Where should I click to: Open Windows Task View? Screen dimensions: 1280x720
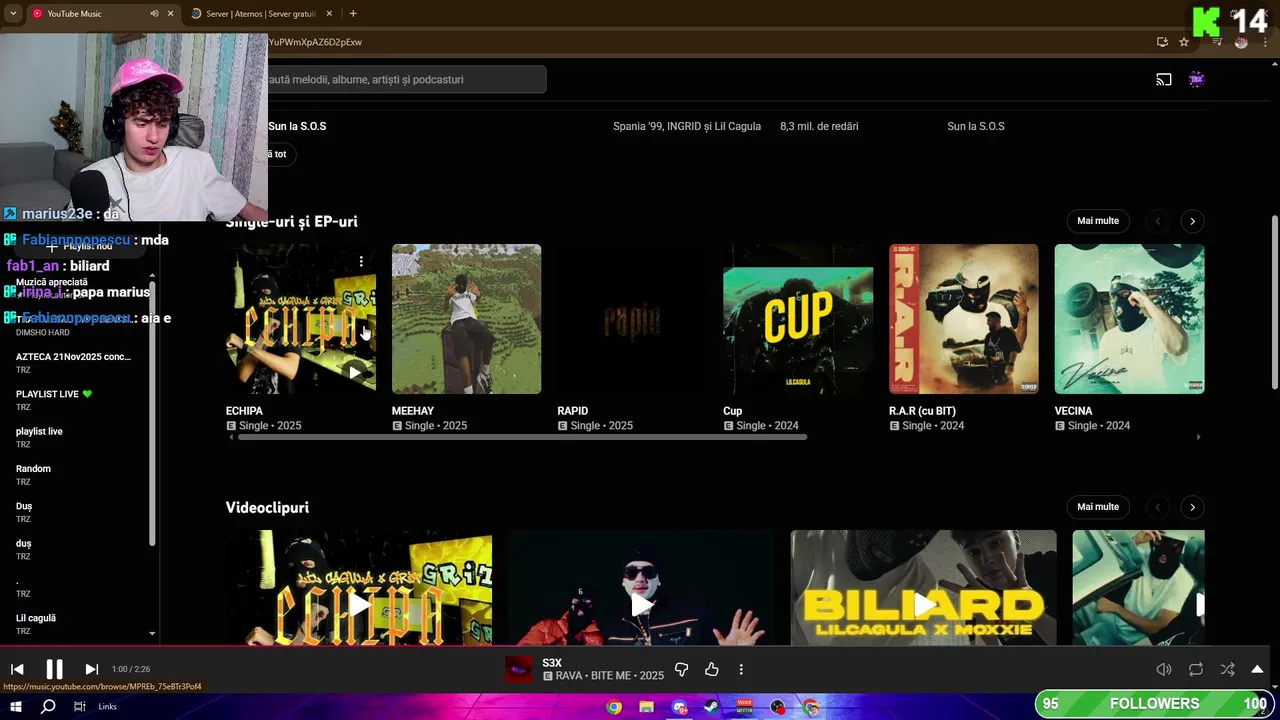pos(79,707)
